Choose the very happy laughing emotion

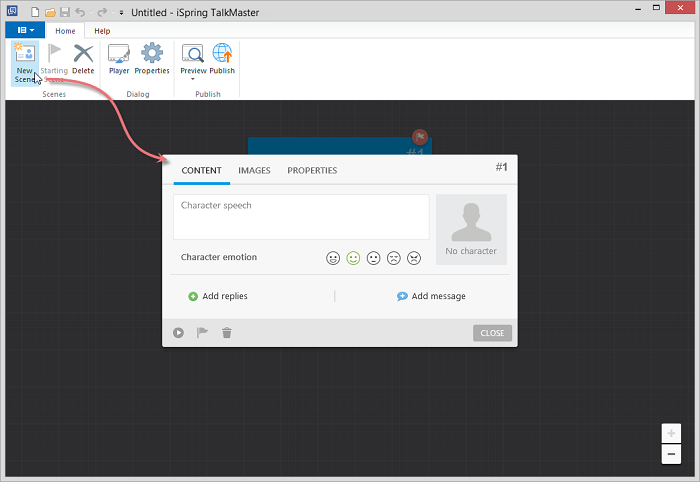333,258
